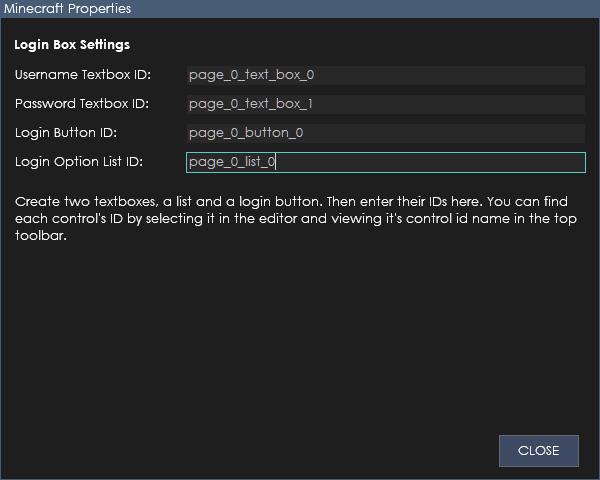The width and height of the screenshot is (600, 480).
Task: Select the Login Button ID input field
Action: coord(386,133)
